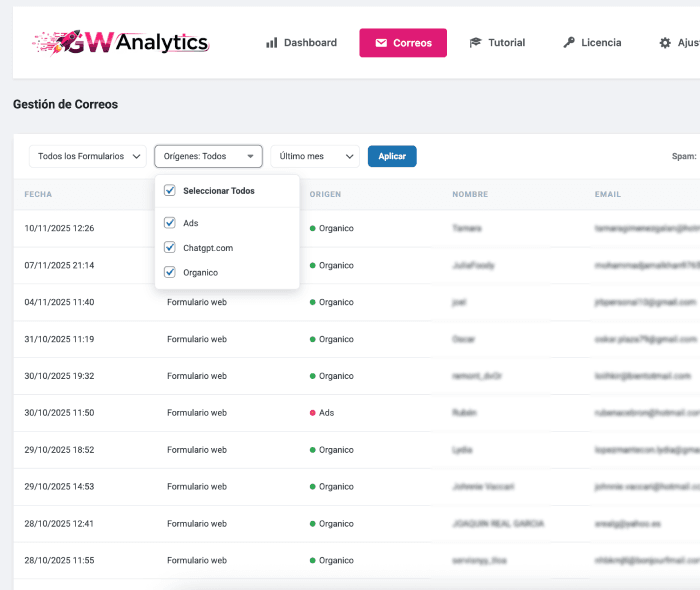Click Organico origin in the 04/11/2025 11:40 row
Screen dimensions: 700x590
332,302
